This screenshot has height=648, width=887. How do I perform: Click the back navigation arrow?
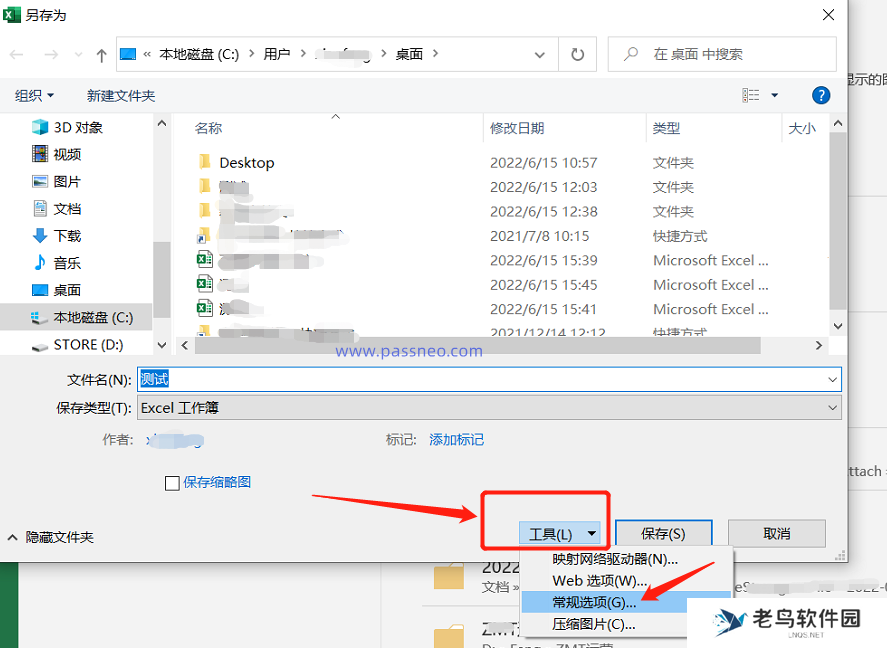point(17,54)
